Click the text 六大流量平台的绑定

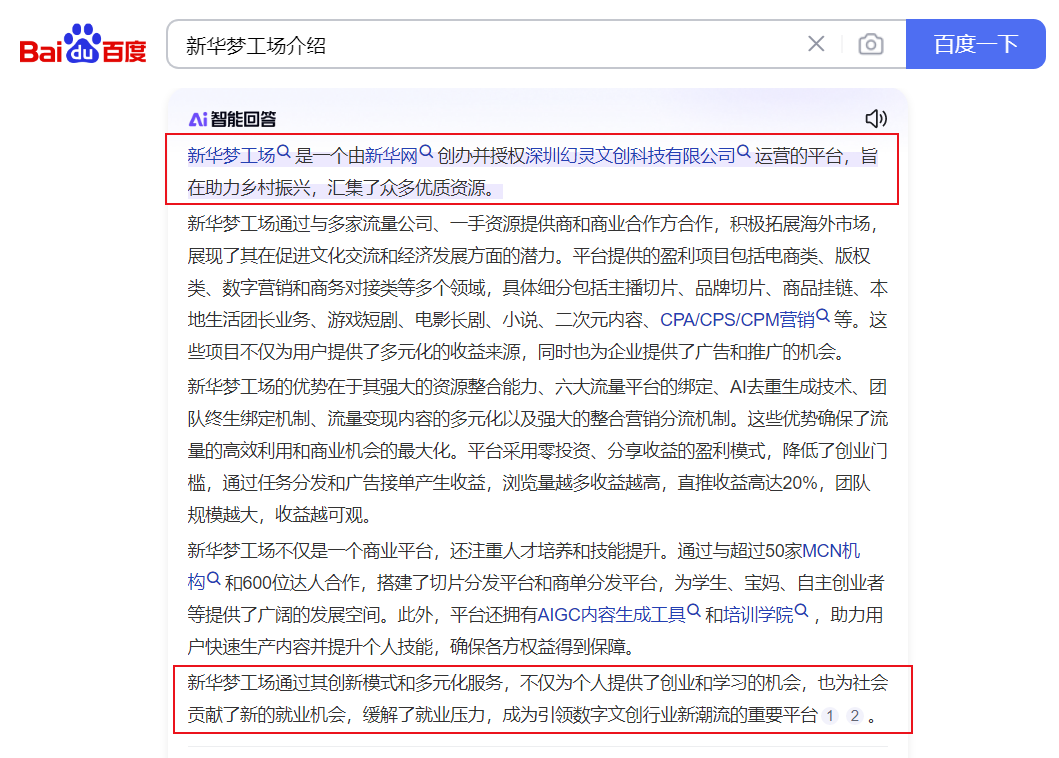[634, 387]
